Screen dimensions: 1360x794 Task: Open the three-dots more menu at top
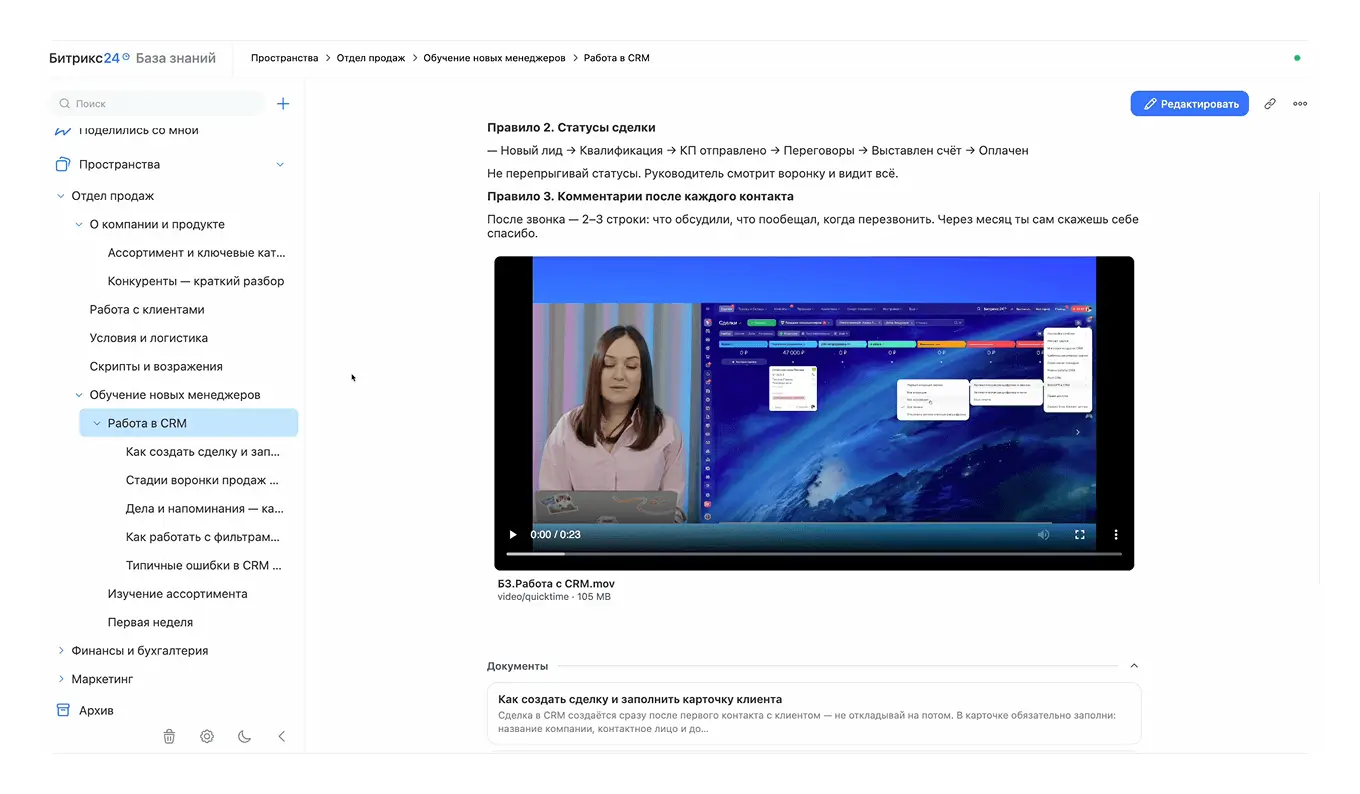click(1300, 103)
